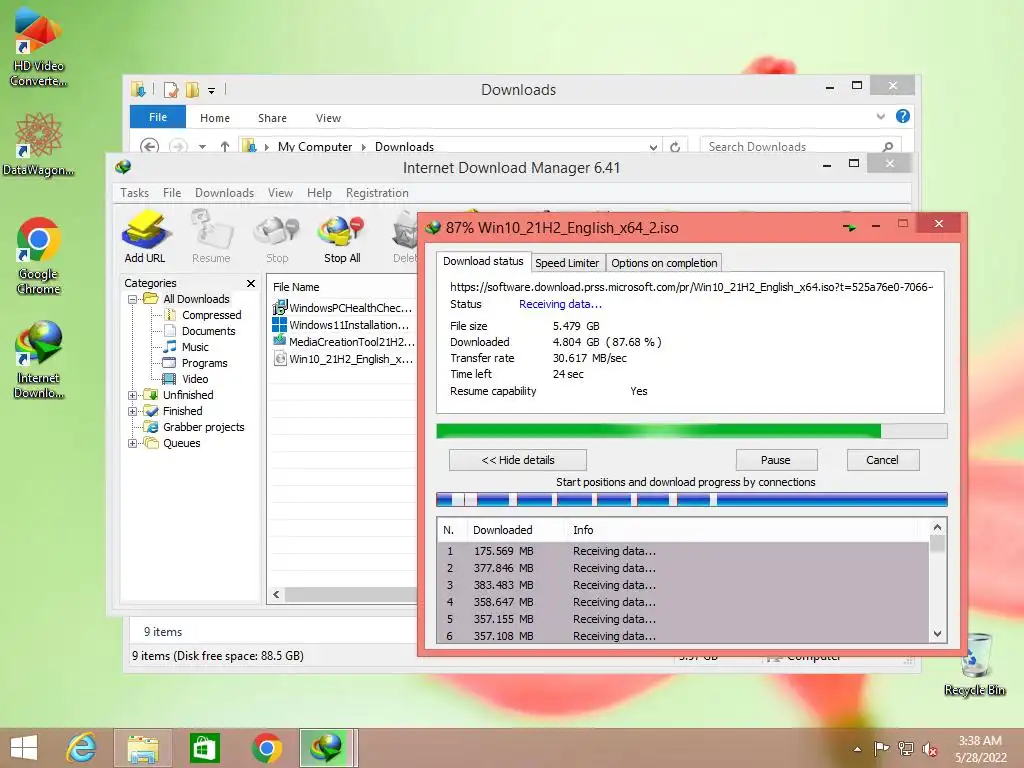Open Internet Download Manager desktop shortcut
The image size is (1024, 768).
(x=39, y=360)
